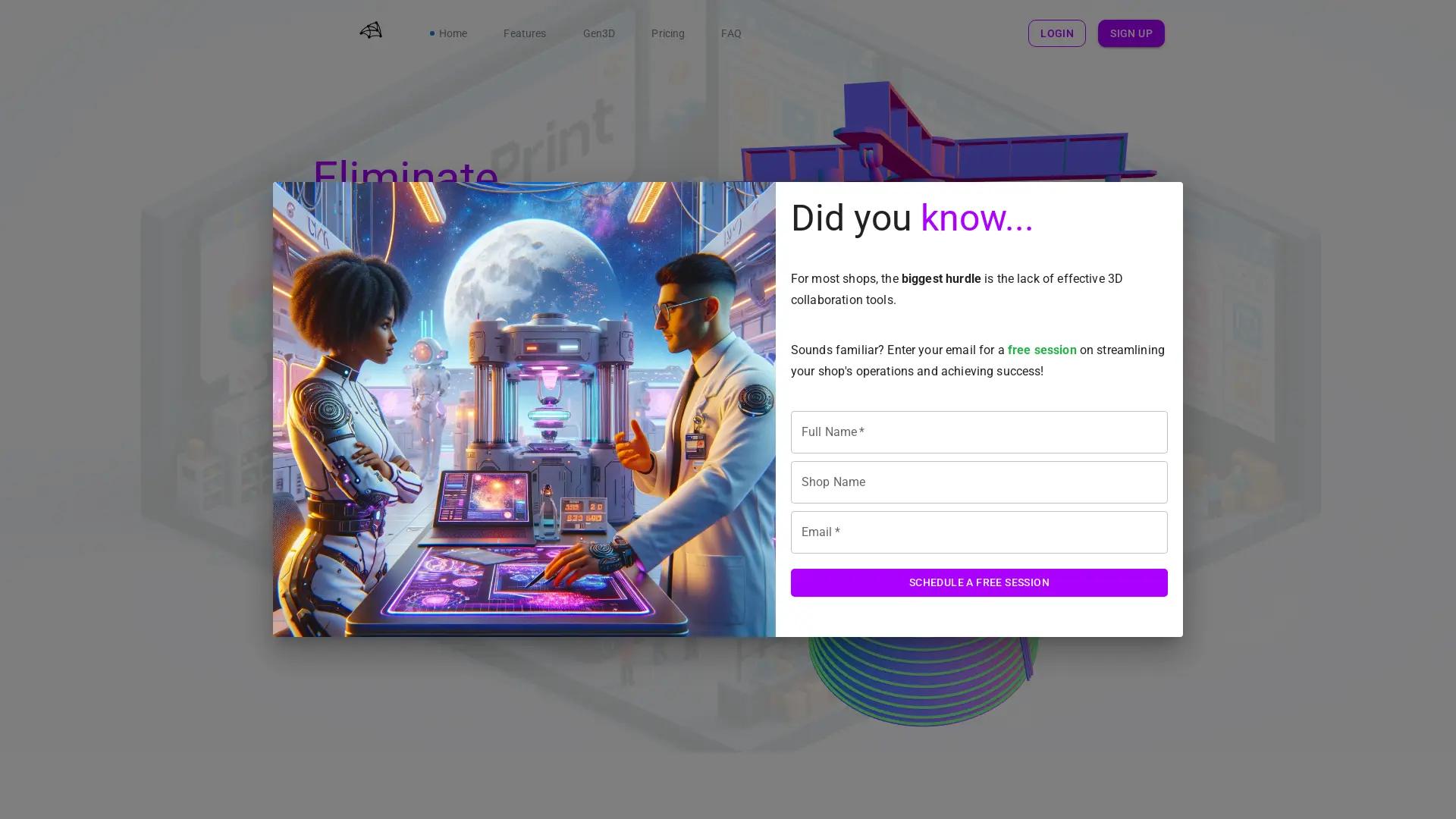The width and height of the screenshot is (1456, 819).
Task: Click the site logo icon
Action: tap(371, 30)
